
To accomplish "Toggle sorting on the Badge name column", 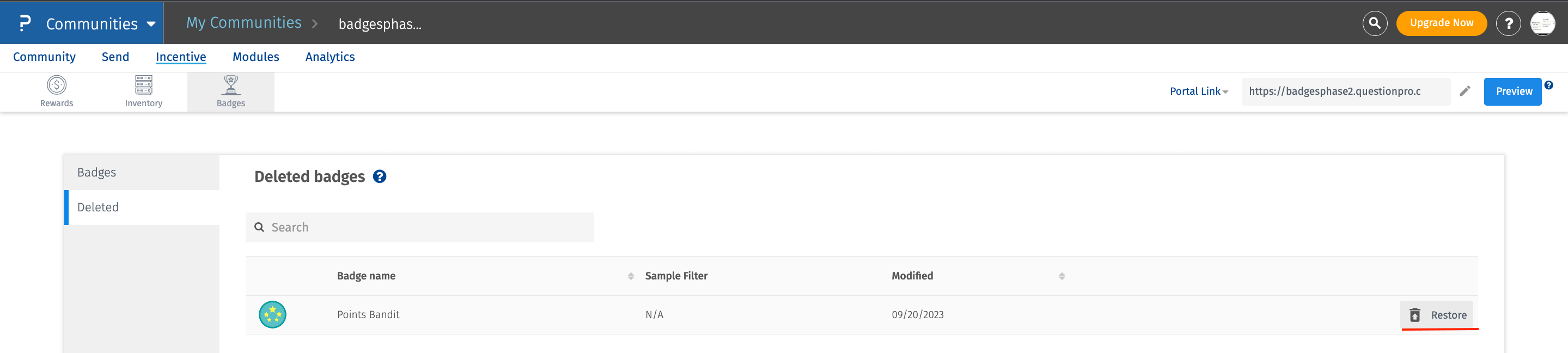I will (x=631, y=276).
